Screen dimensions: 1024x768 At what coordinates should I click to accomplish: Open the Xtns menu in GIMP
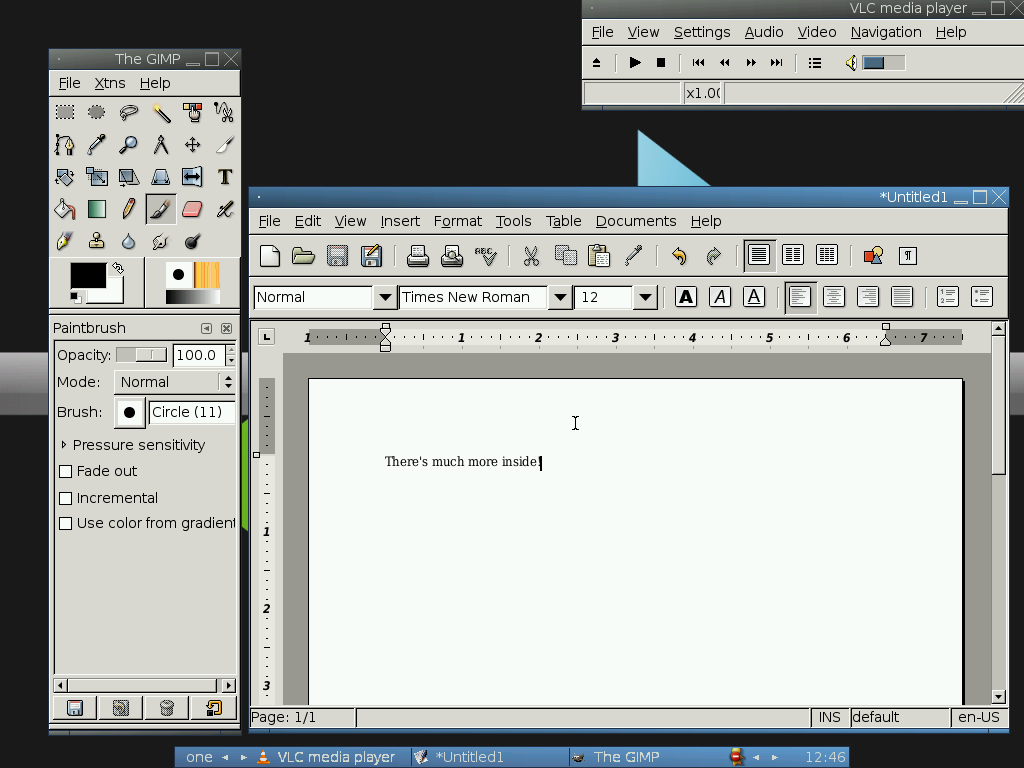(110, 83)
